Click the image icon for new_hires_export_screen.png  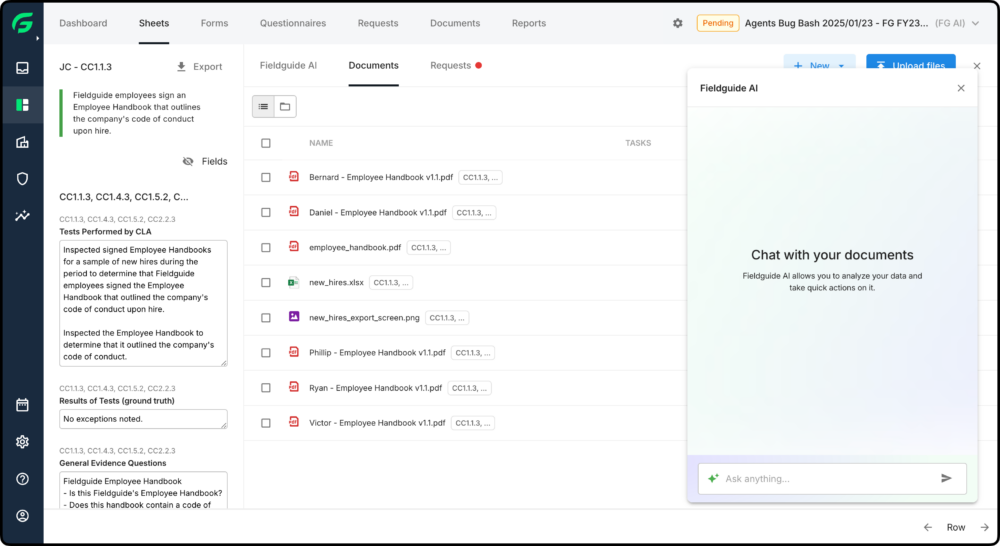pyautogui.click(x=293, y=316)
